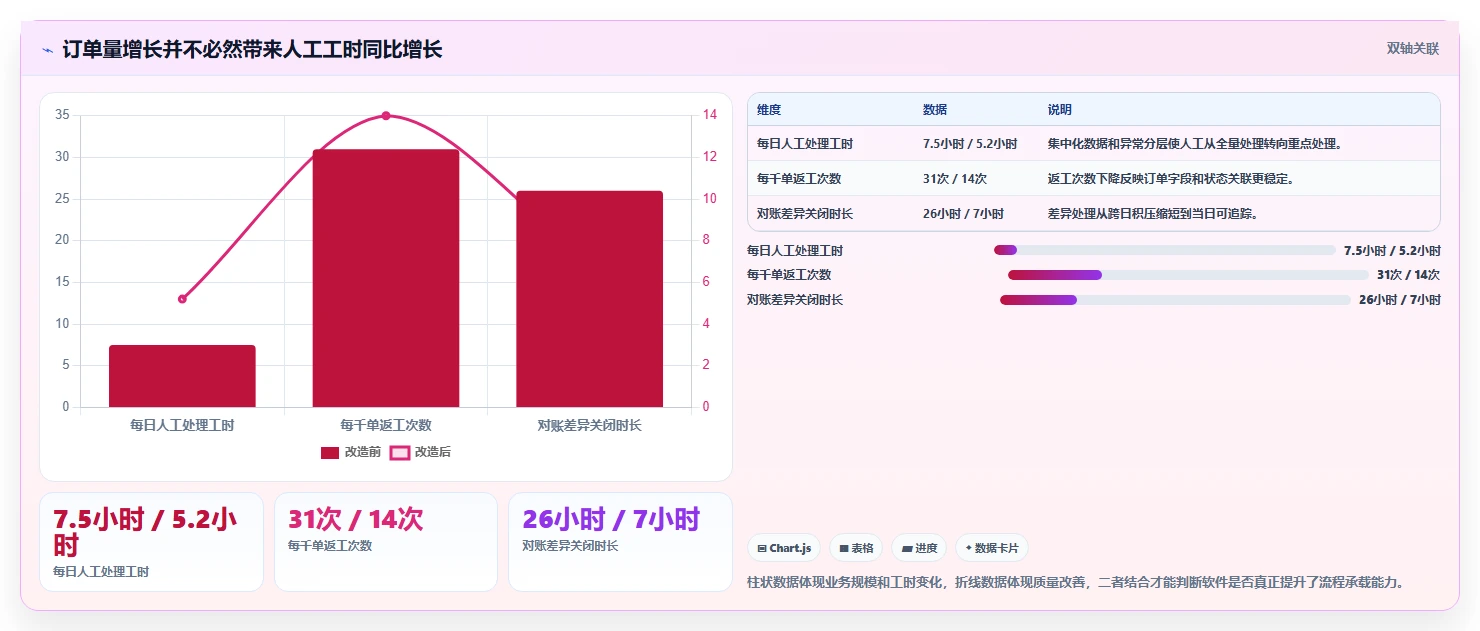The height and width of the screenshot is (631, 1480).
Task: Click the 数据卡片 tag chip
Action: (992, 548)
